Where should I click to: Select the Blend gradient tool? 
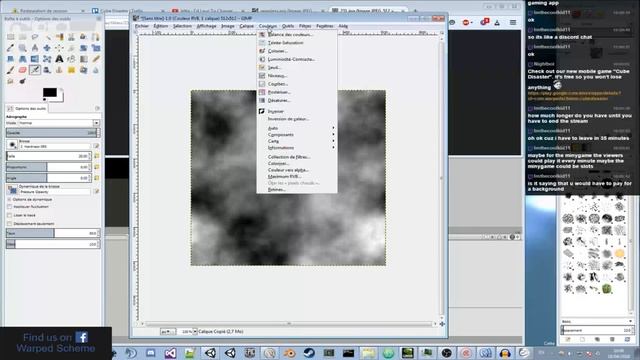(x=84, y=59)
